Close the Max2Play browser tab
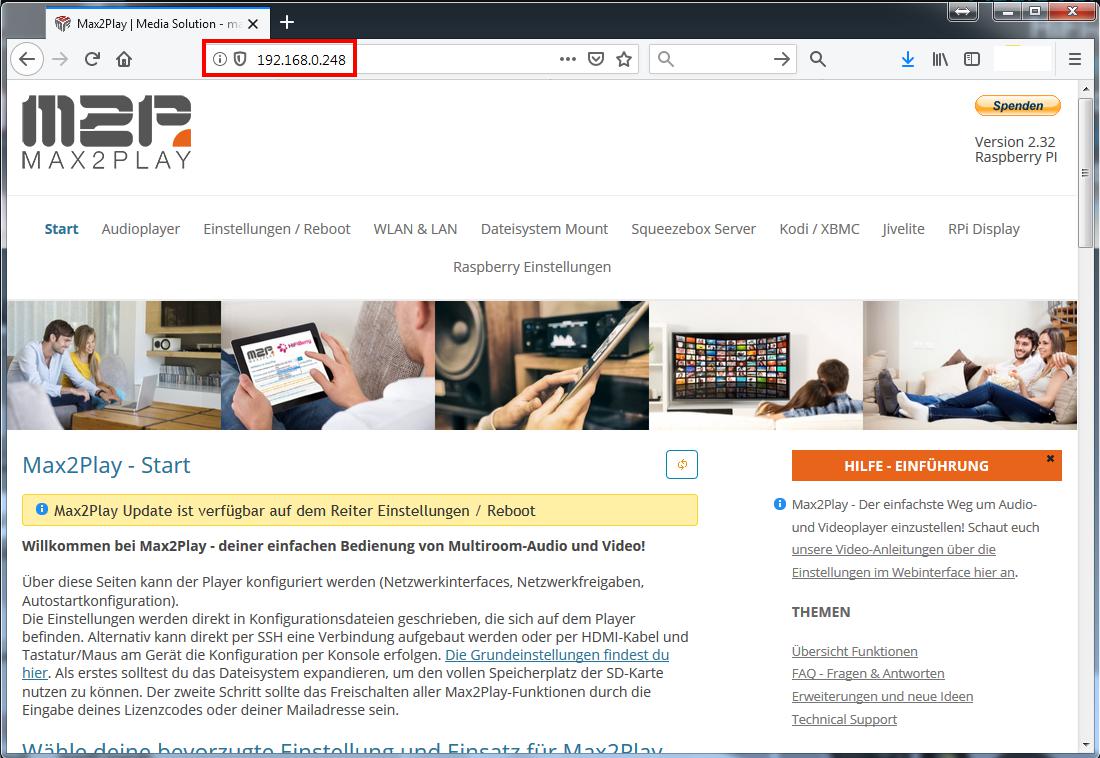This screenshot has height=758, width=1100. click(253, 24)
